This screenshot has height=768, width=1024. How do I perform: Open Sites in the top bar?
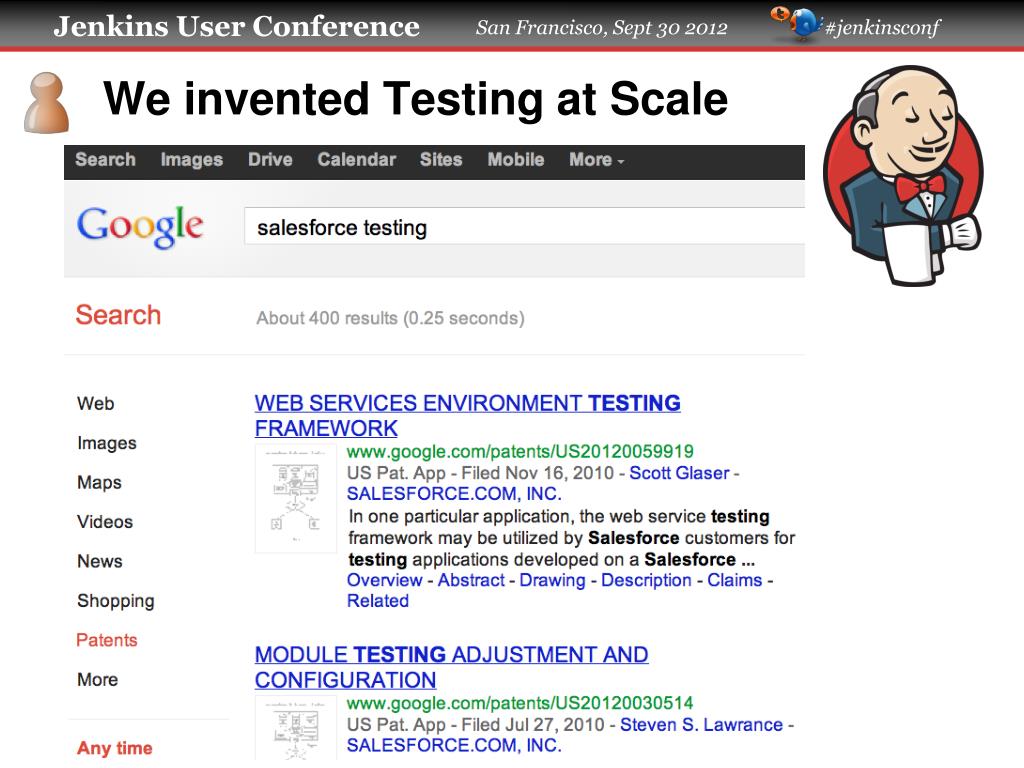(441, 159)
